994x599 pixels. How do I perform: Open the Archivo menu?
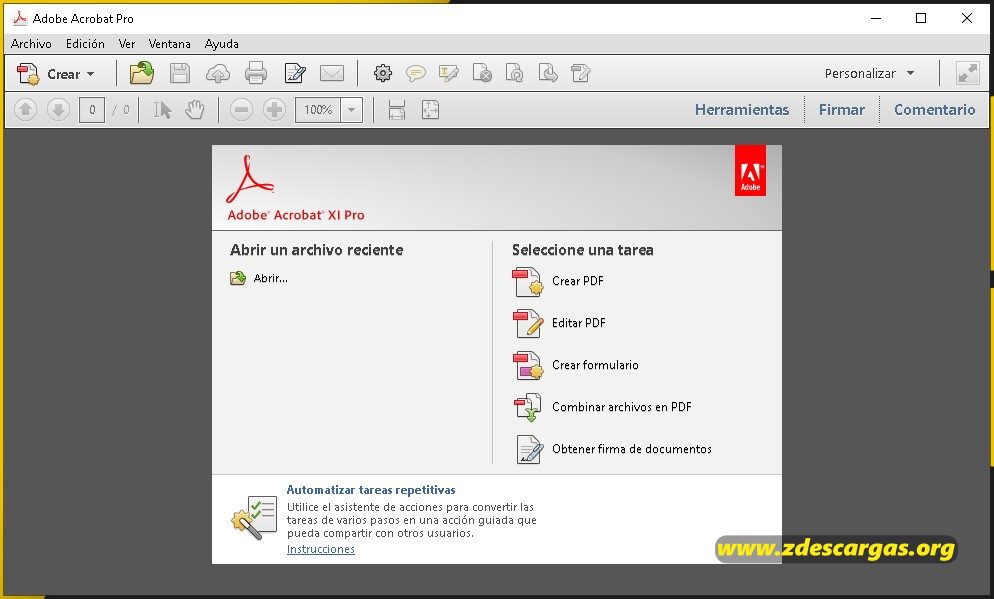coord(31,44)
